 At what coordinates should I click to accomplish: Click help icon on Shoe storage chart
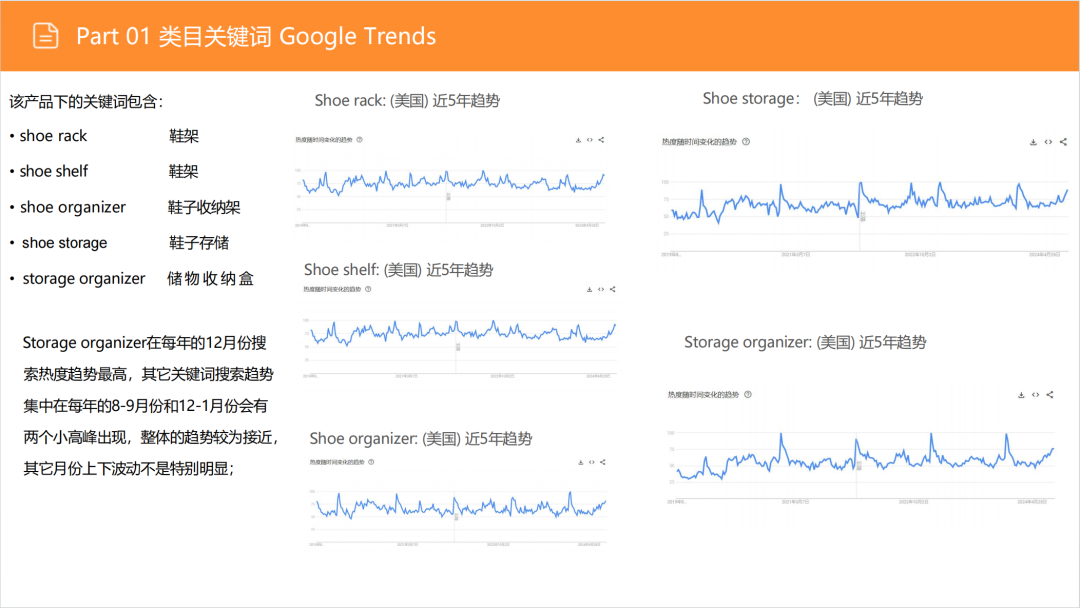[x=746, y=142]
